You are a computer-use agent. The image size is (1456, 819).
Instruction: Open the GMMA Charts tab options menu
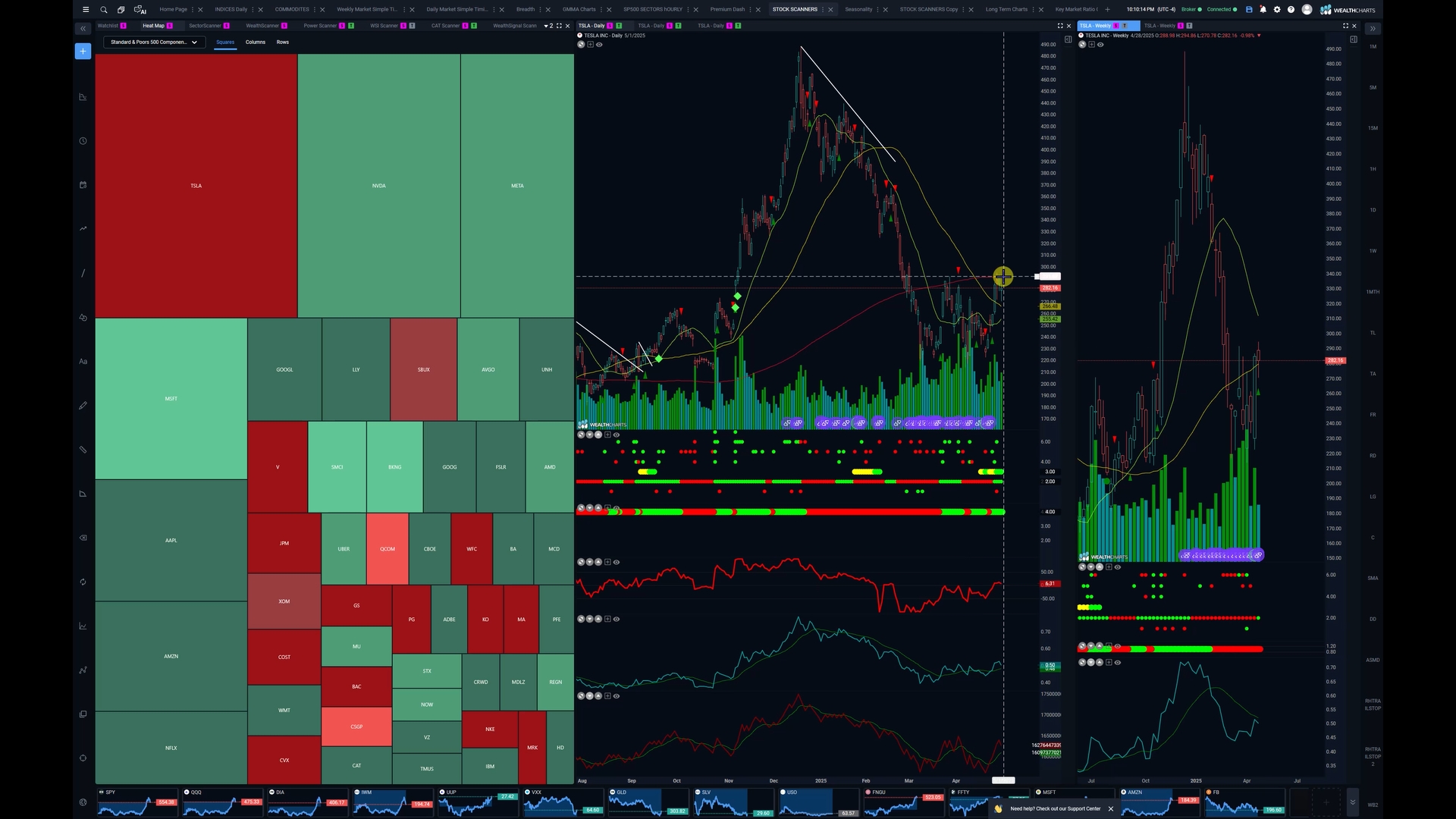(601, 10)
